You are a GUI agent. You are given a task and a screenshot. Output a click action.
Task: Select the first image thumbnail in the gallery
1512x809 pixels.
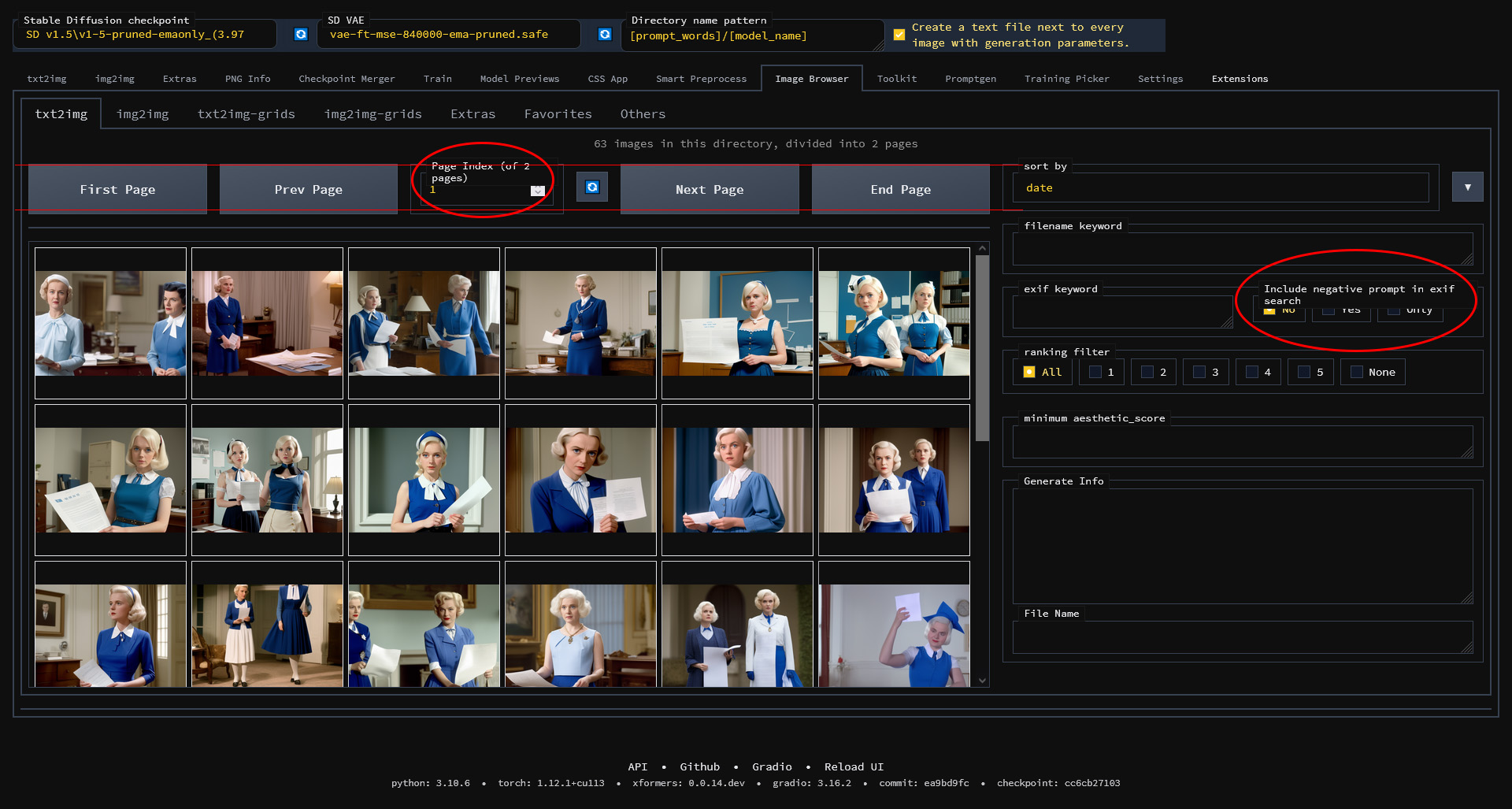tap(109, 323)
